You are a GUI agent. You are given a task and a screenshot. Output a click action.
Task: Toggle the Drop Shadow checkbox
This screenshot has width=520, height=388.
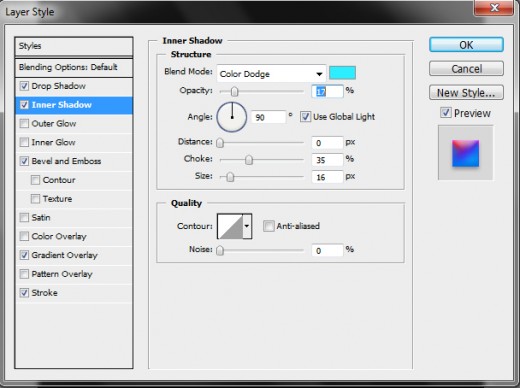pyautogui.click(x=24, y=86)
